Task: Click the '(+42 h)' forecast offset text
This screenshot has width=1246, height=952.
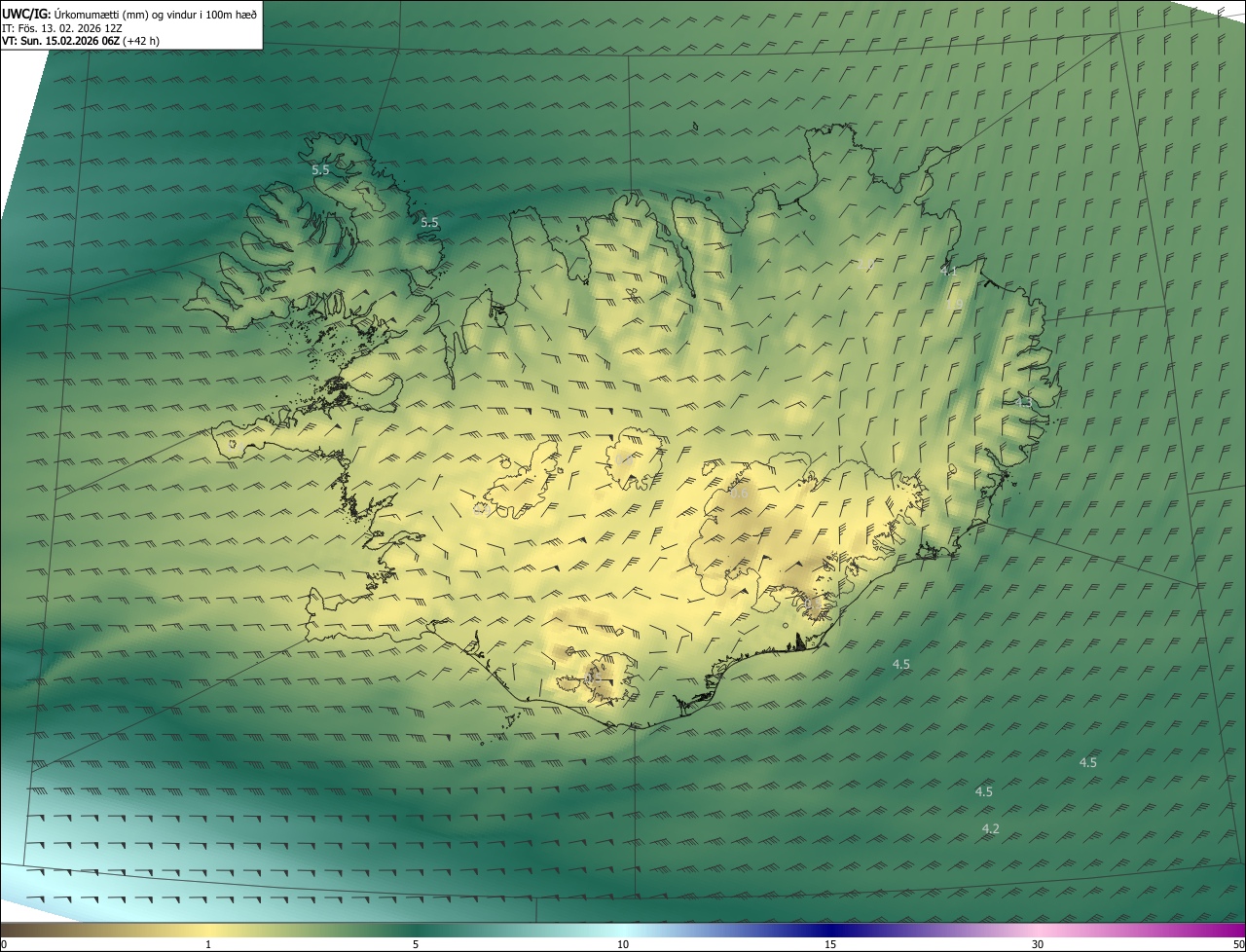Action: click(x=142, y=41)
